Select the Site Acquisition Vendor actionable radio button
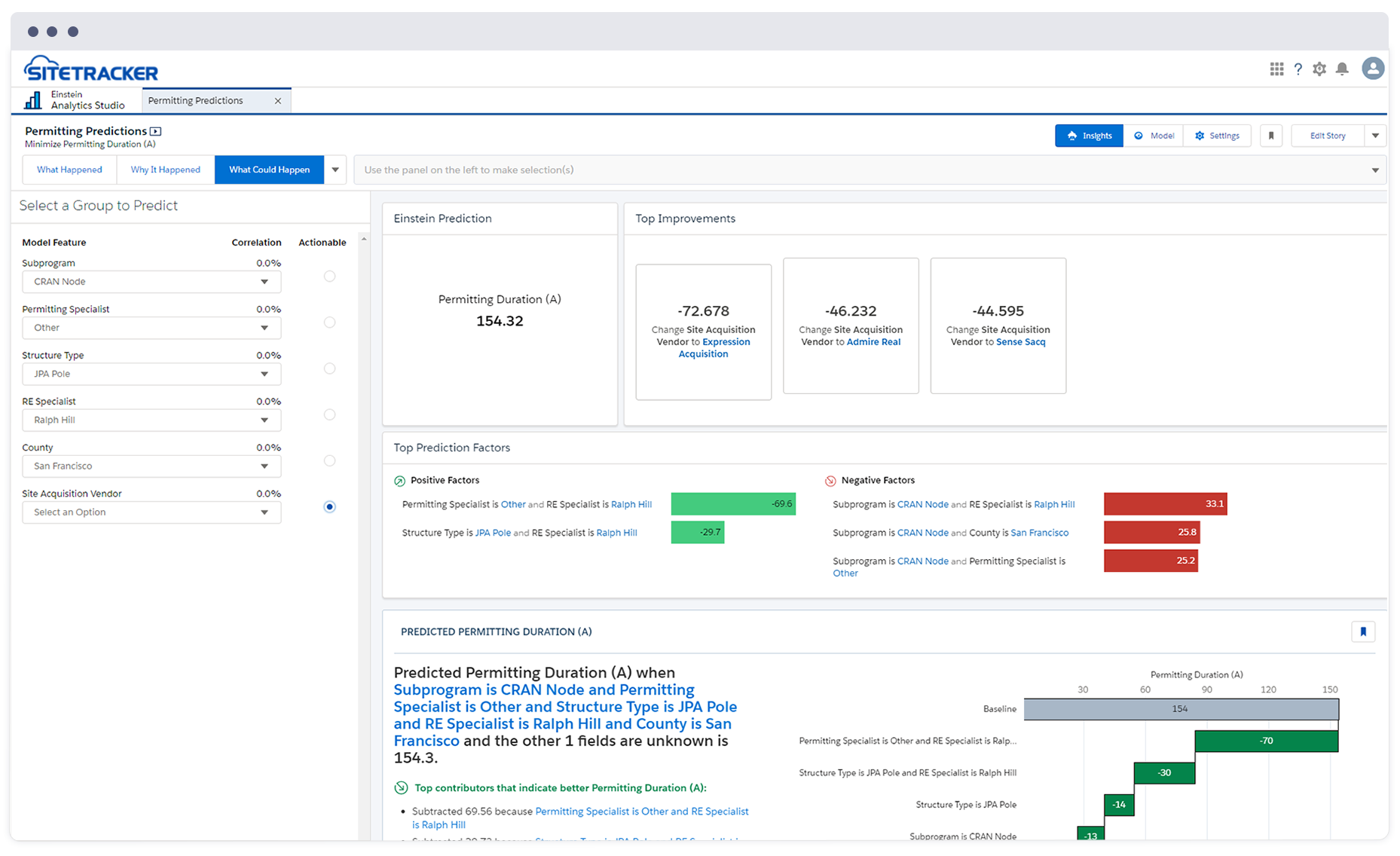 pyautogui.click(x=329, y=506)
